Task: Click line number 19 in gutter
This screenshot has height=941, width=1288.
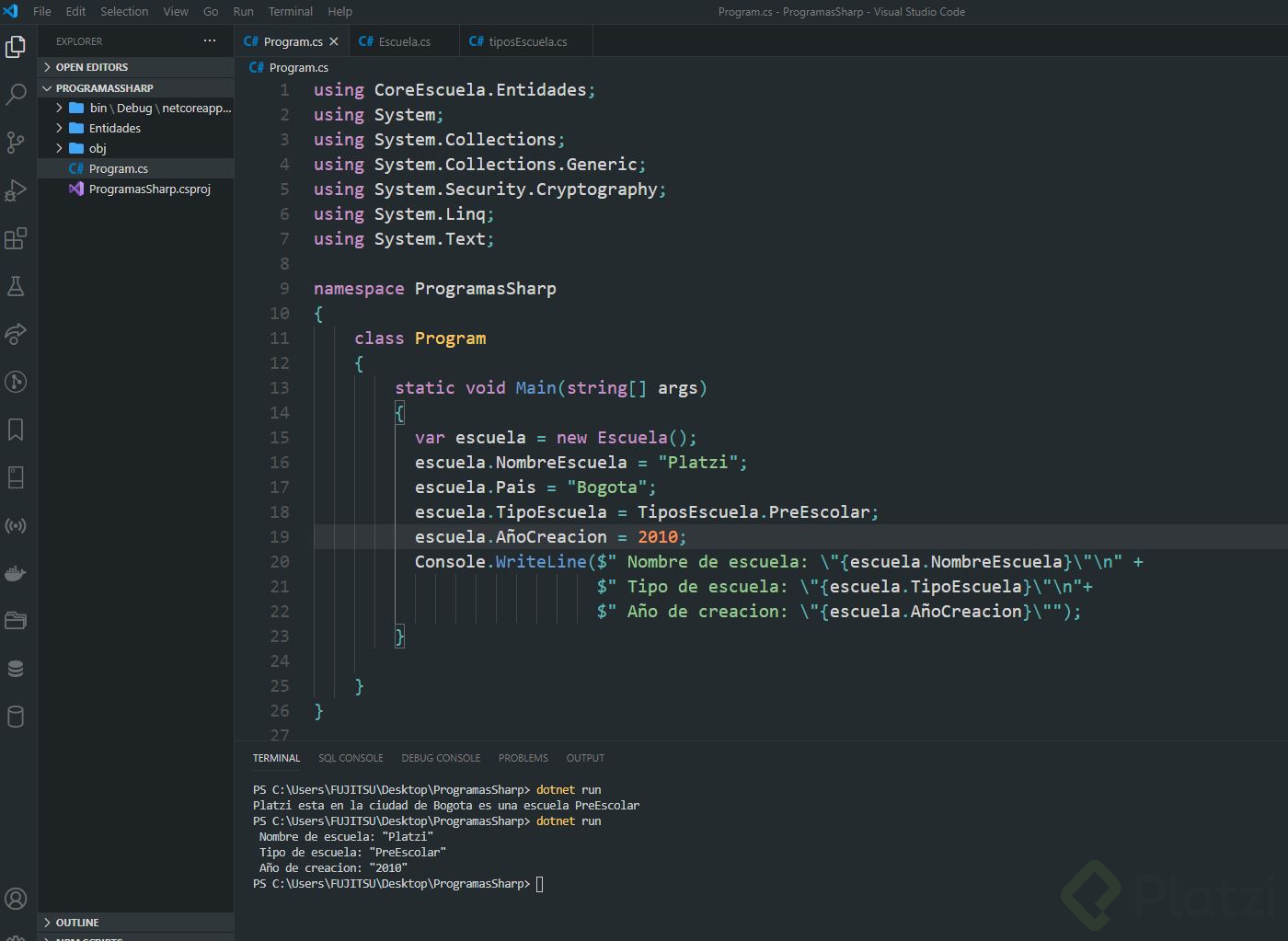Action: pyautogui.click(x=280, y=536)
